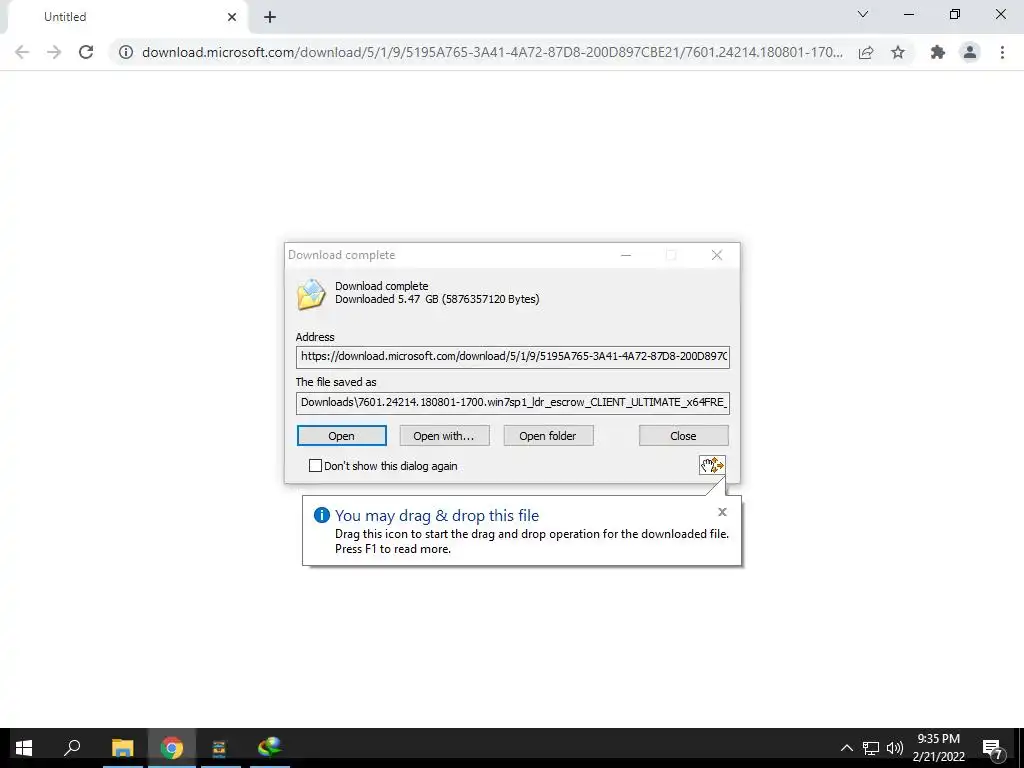This screenshot has width=1024, height=768.
Task: Bookmark this tab with the star icon
Action: click(x=898, y=52)
